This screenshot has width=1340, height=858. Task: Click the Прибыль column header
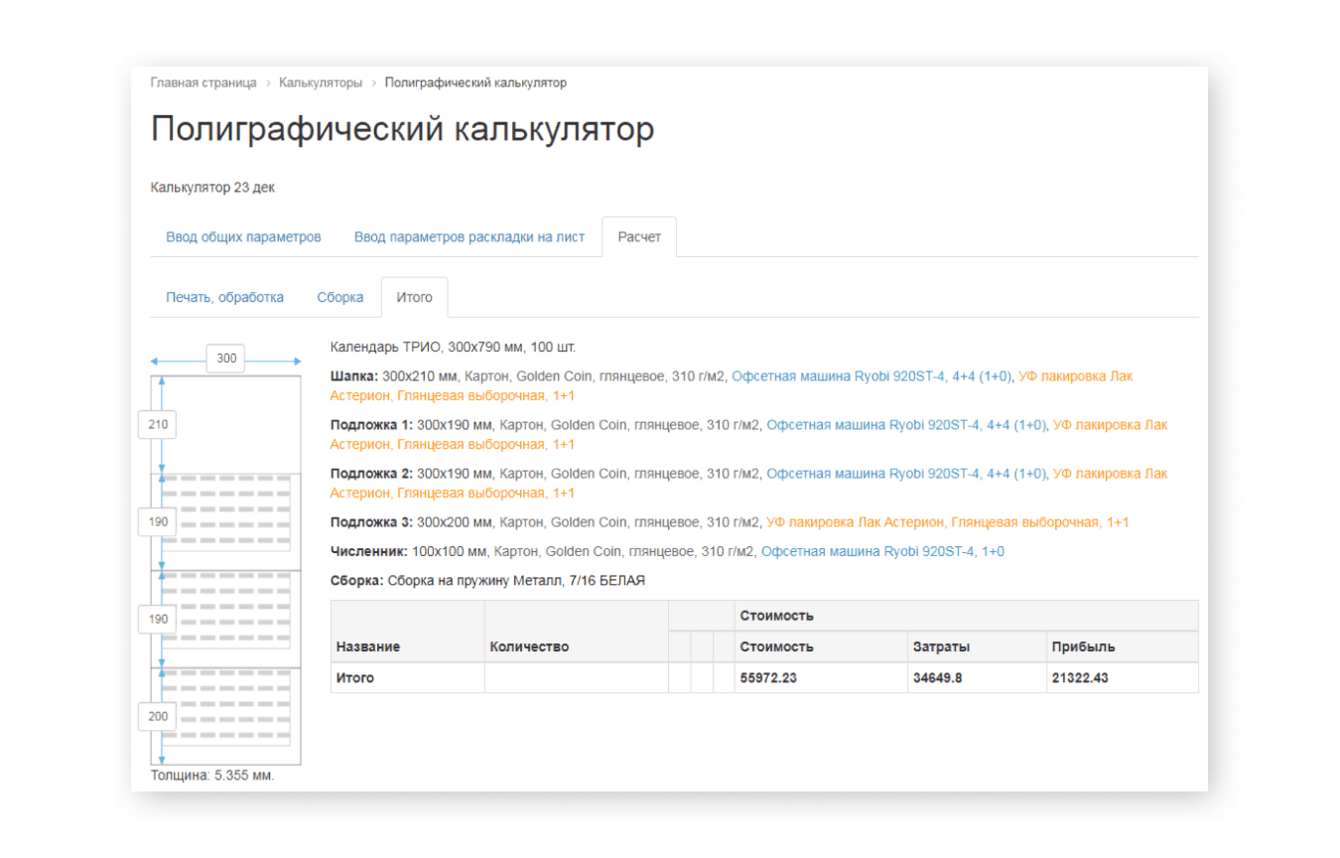pyautogui.click(x=1083, y=647)
